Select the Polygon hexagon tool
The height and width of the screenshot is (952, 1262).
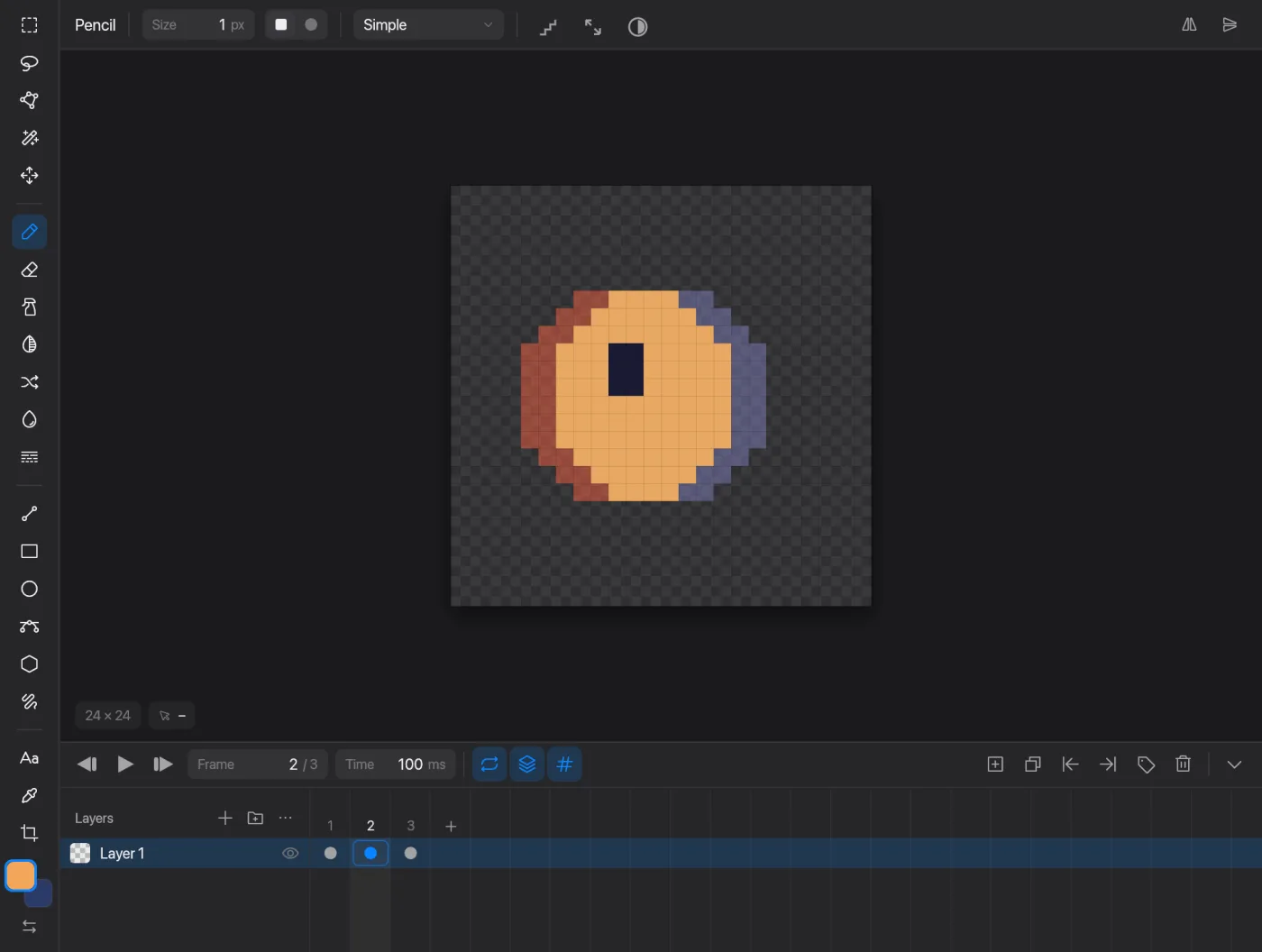30,664
